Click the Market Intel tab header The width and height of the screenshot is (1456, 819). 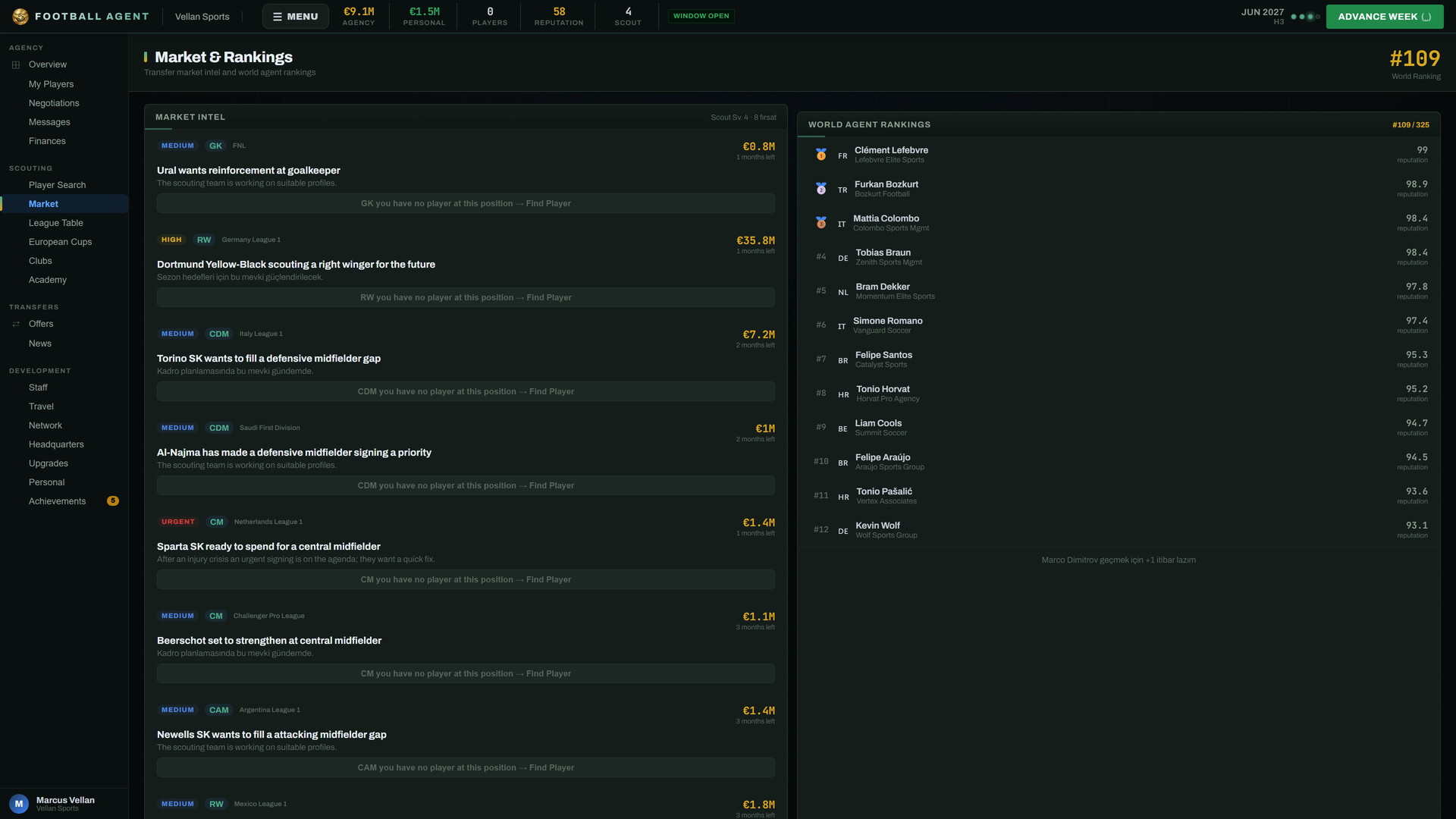pyautogui.click(x=190, y=118)
